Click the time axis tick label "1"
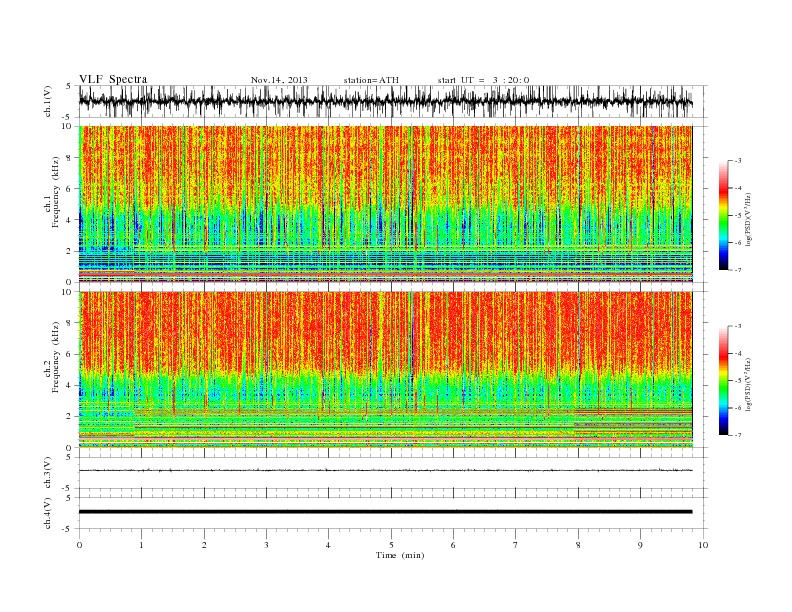Image resolution: width=792 pixels, height=612 pixels. 142,545
